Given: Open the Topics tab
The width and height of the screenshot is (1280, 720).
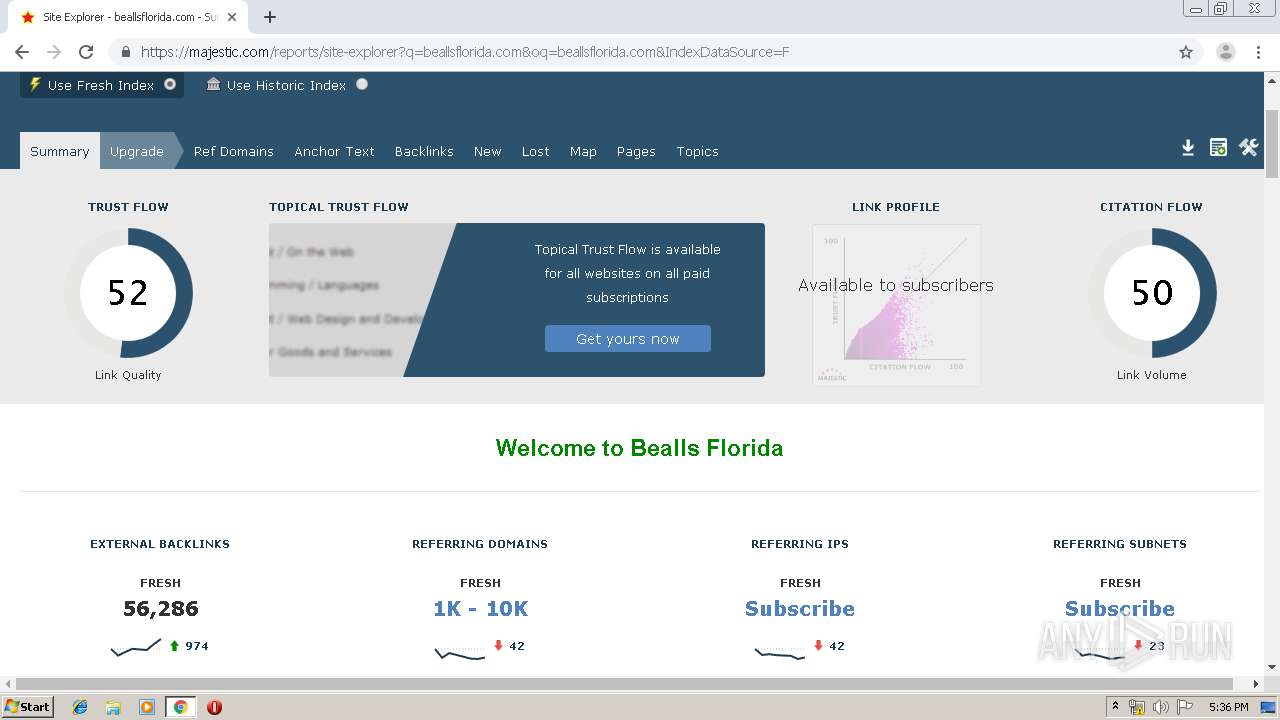Looking at the screenshot, I should pos(697,151).
